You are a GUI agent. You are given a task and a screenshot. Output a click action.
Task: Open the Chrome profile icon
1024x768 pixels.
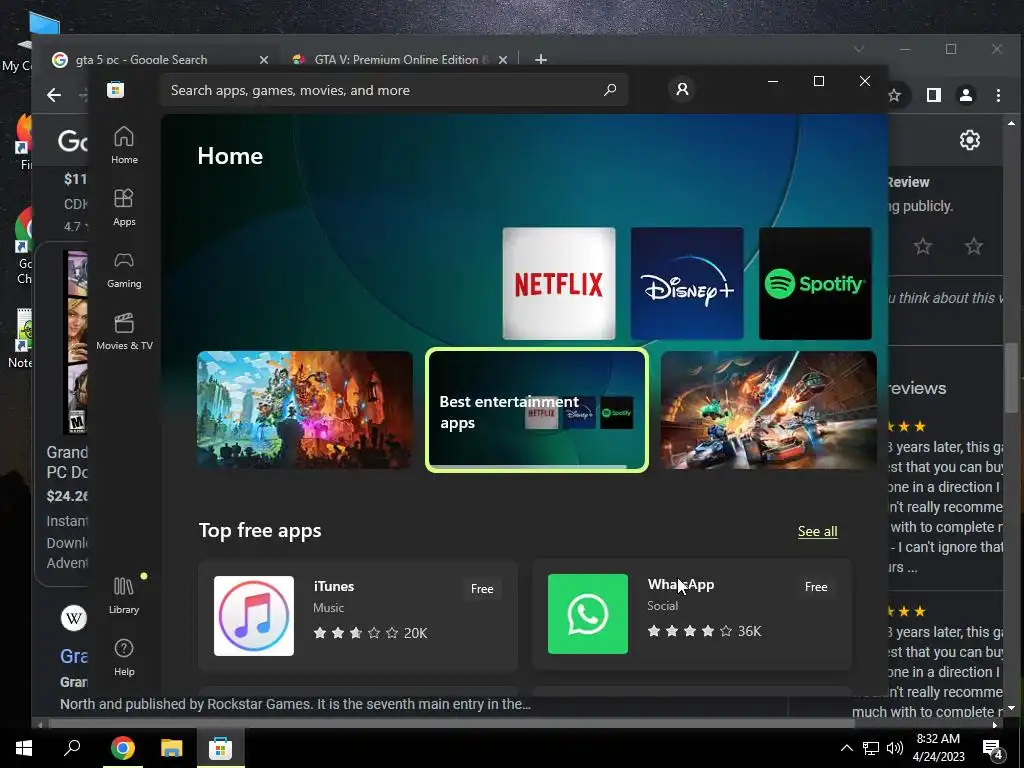pos(966,95)
